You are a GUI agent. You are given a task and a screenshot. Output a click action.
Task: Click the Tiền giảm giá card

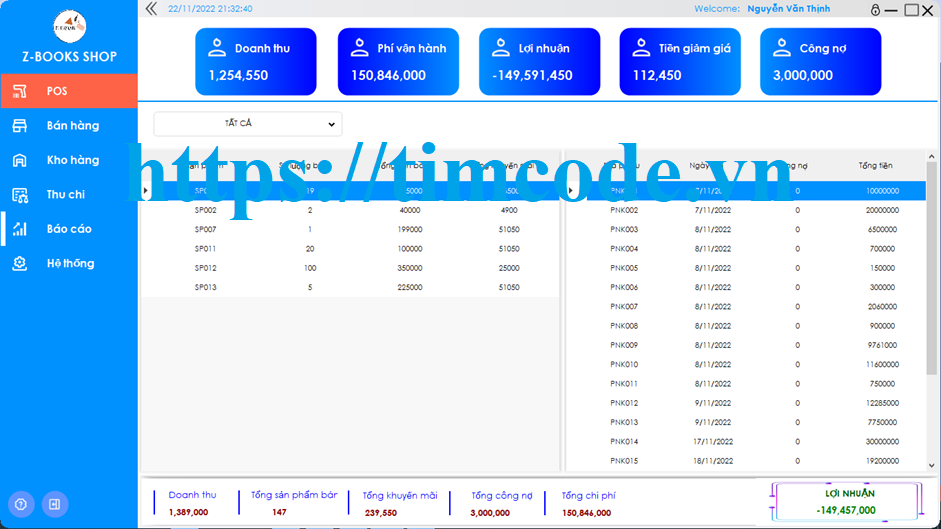tap(680, 61)
